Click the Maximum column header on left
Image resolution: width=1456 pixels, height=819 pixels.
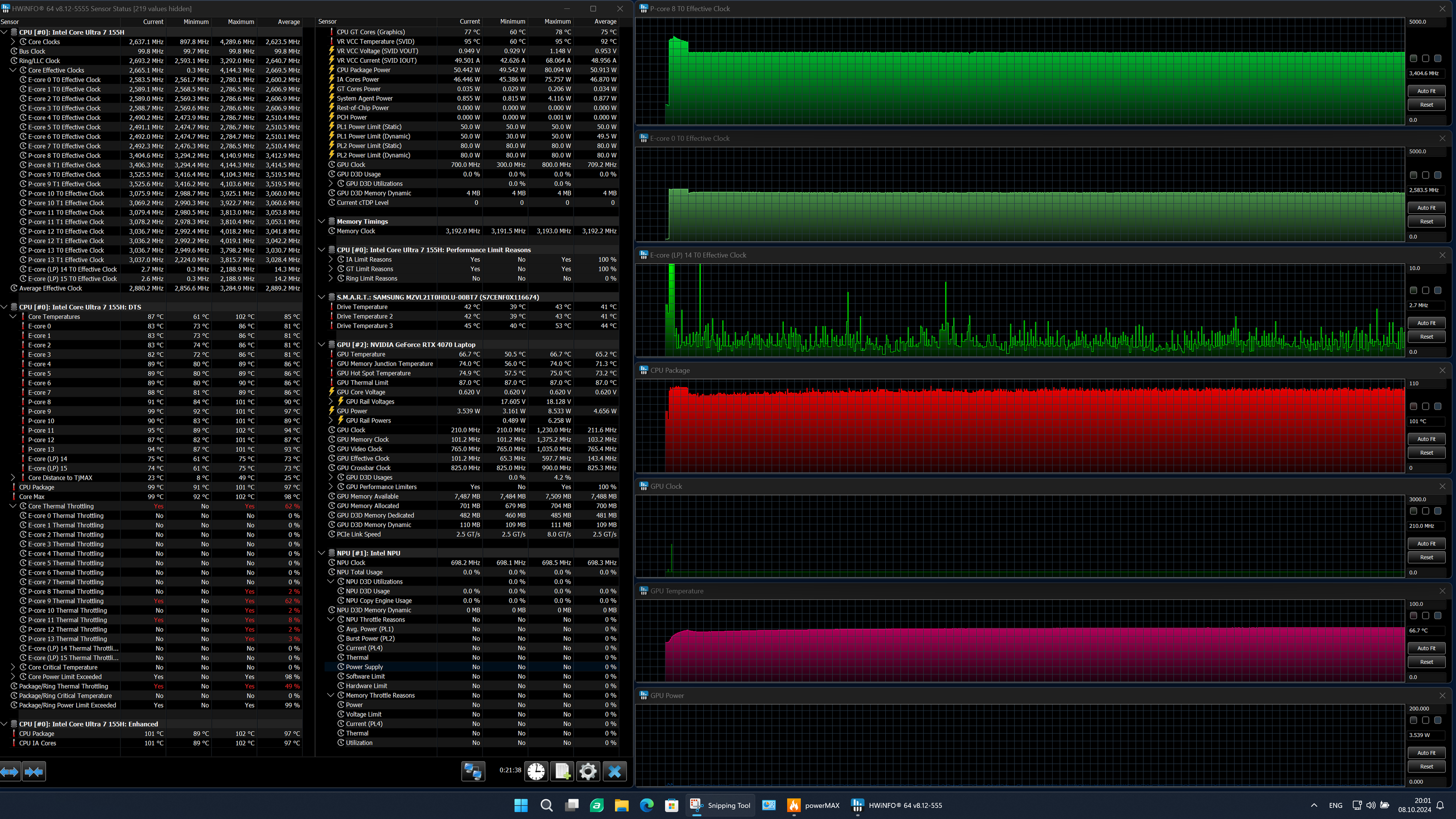(240, 21)
